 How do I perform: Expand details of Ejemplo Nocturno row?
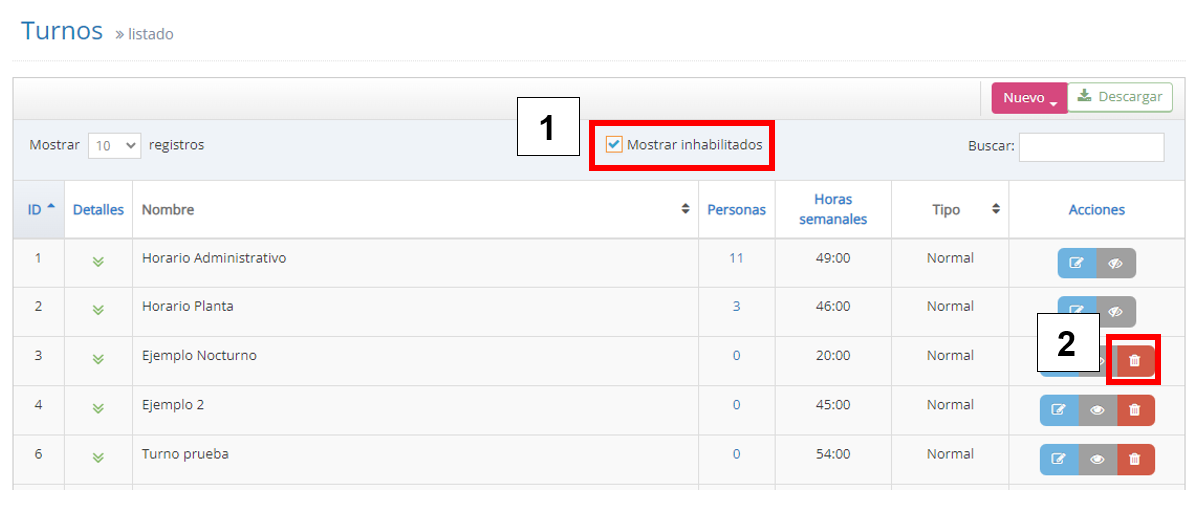pyautogui.click(x=98, y=359)
